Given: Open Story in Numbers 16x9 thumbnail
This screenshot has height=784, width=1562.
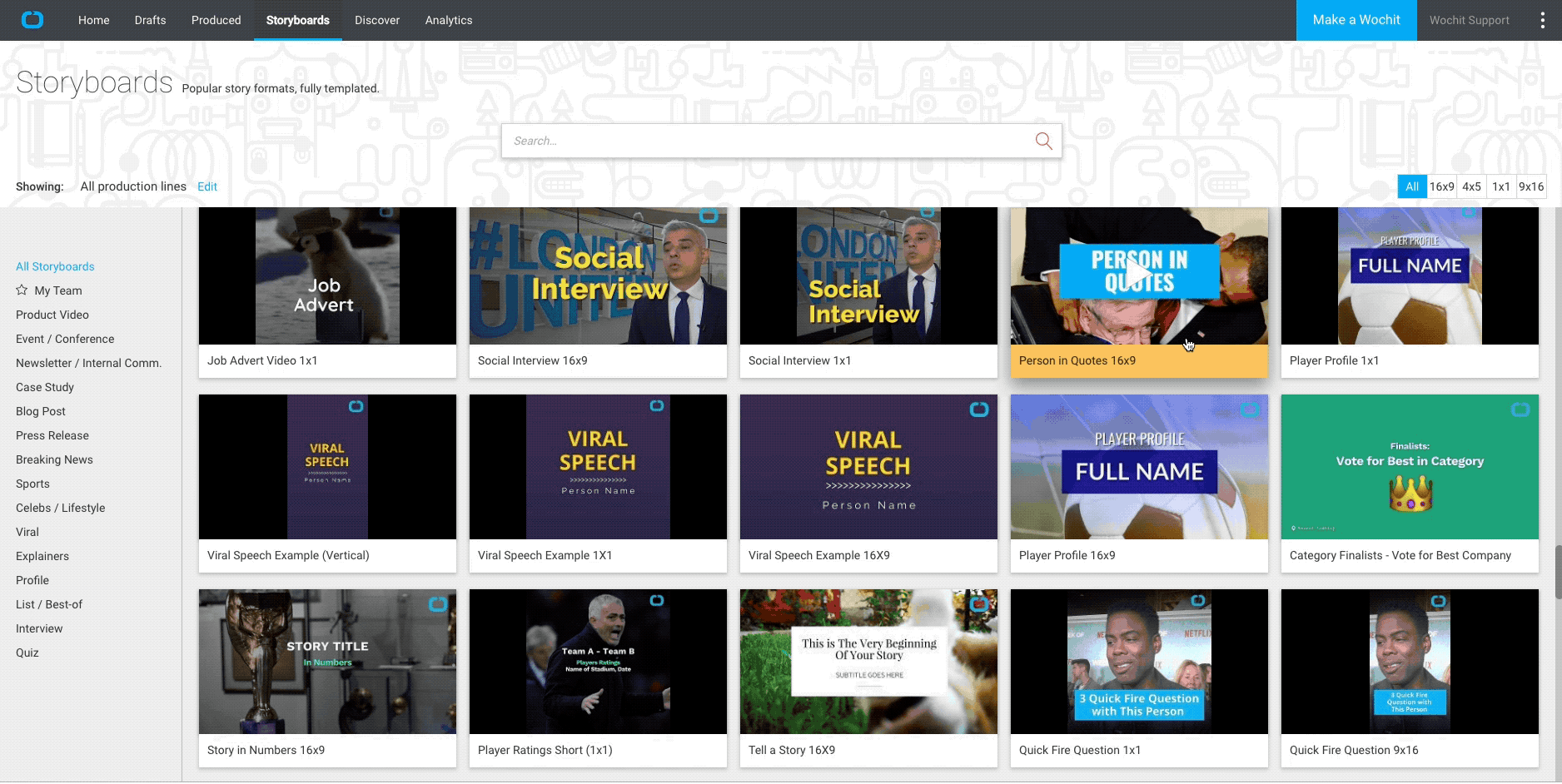Looking at the screenshot, I should pos(327,662).
